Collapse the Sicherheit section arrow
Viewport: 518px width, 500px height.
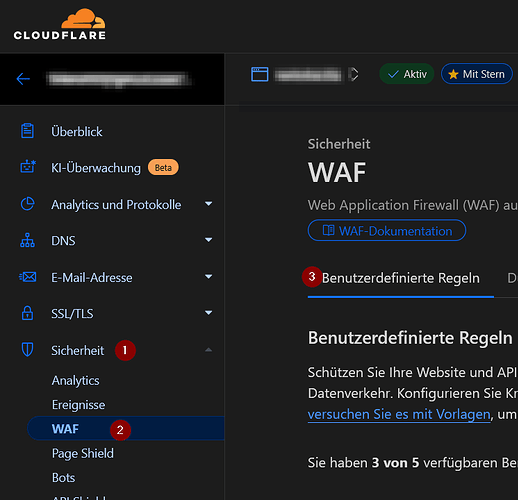209,350
